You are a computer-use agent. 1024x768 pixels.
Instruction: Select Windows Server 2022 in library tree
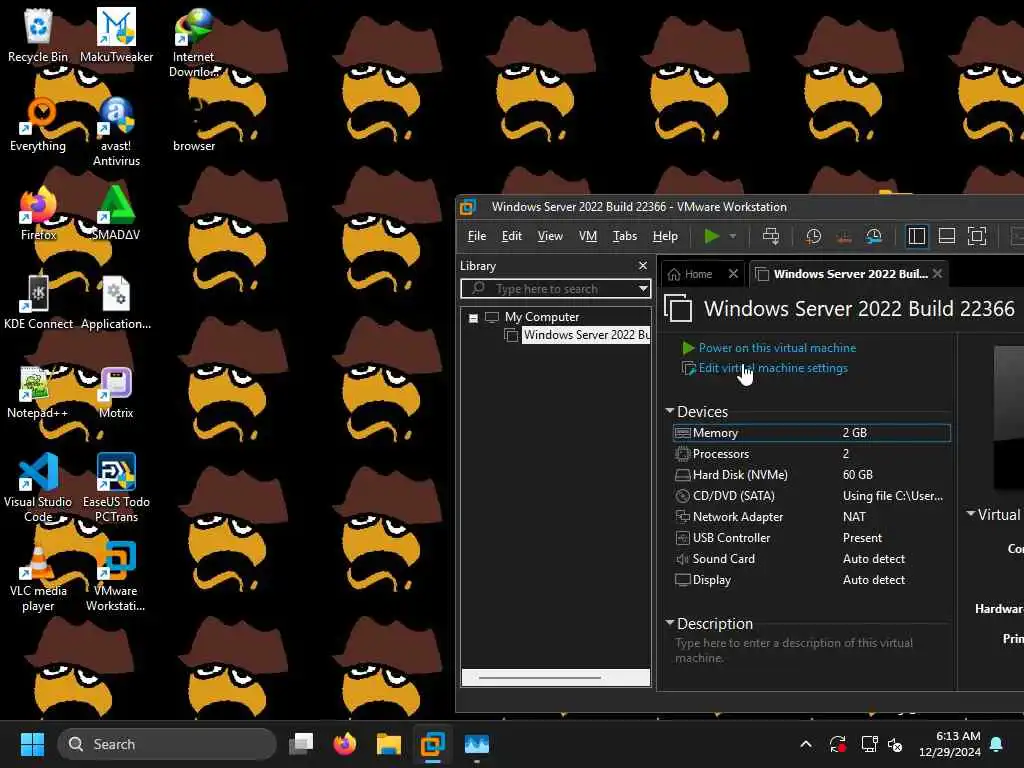click(586, 335)
